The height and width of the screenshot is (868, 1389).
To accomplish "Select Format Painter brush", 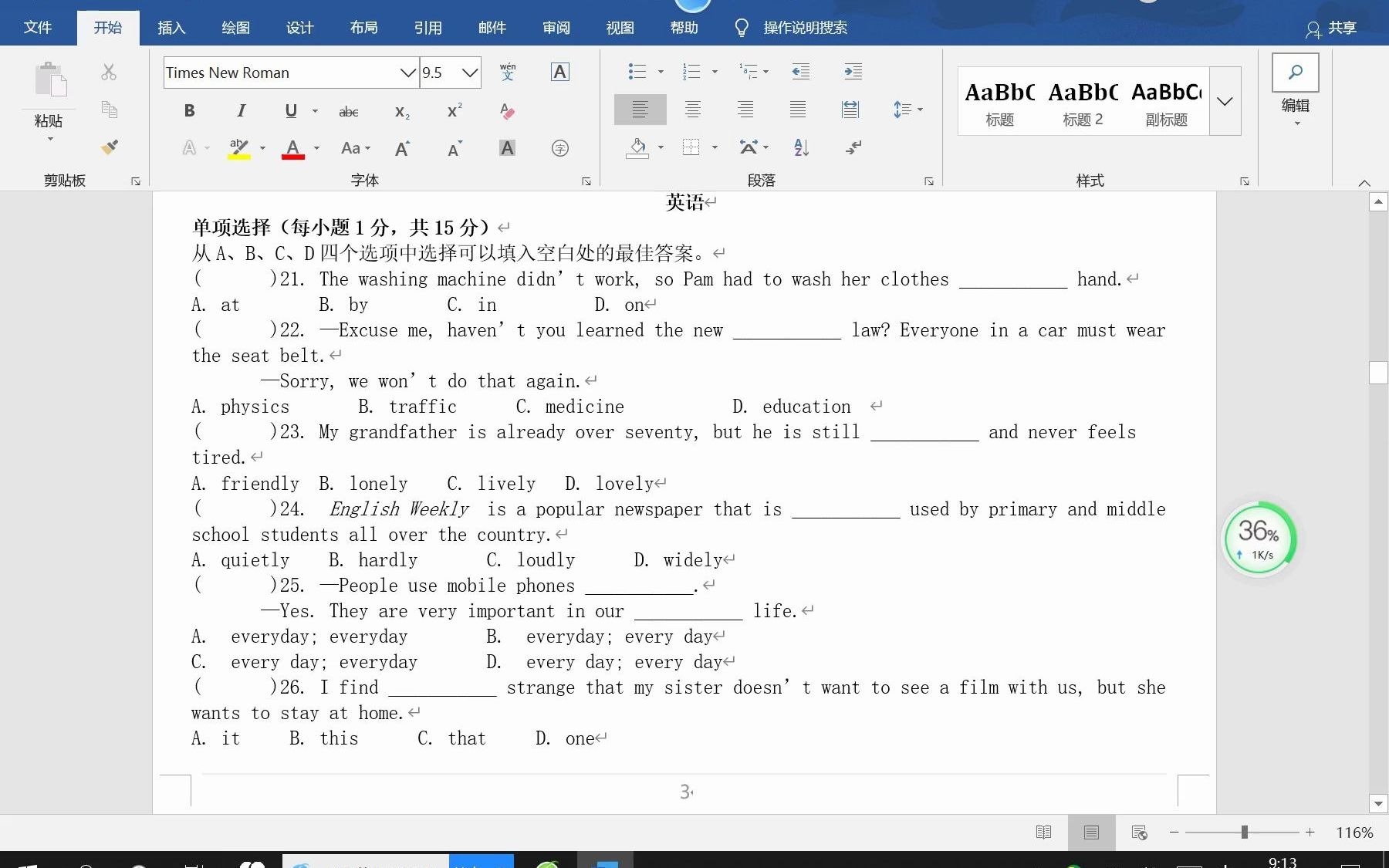I will [x=109, y=147].
